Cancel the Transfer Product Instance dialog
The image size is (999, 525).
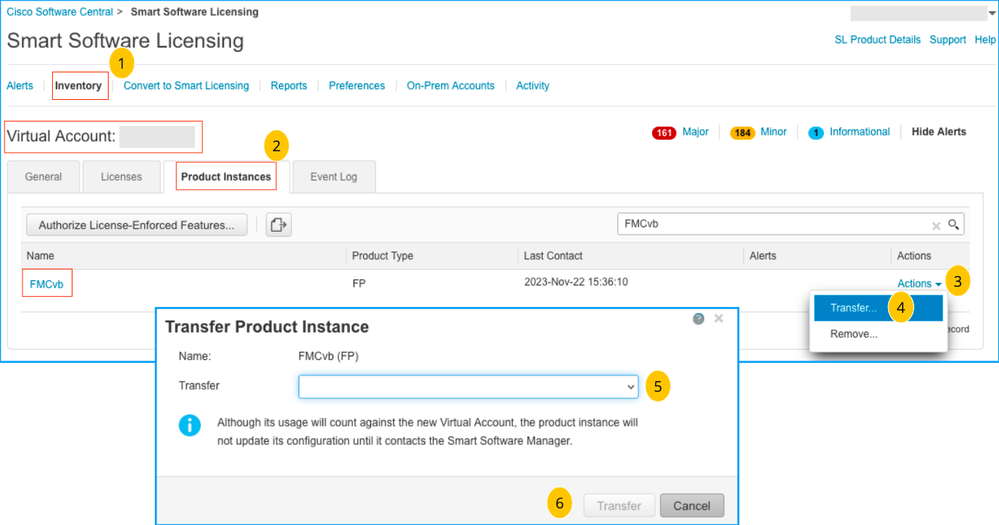click(x=692, y=506)
